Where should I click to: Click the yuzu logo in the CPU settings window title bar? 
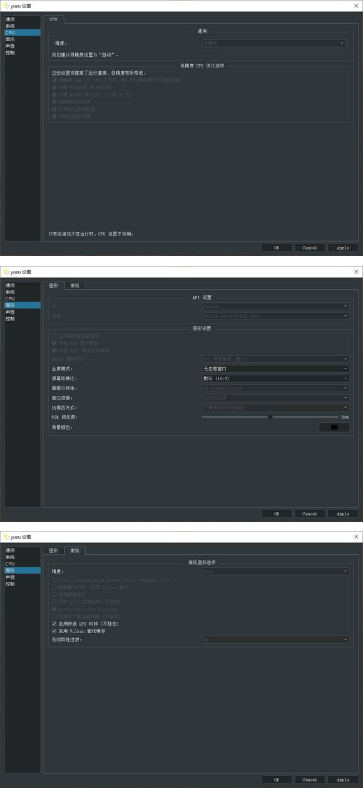click(x=6, y=5)
